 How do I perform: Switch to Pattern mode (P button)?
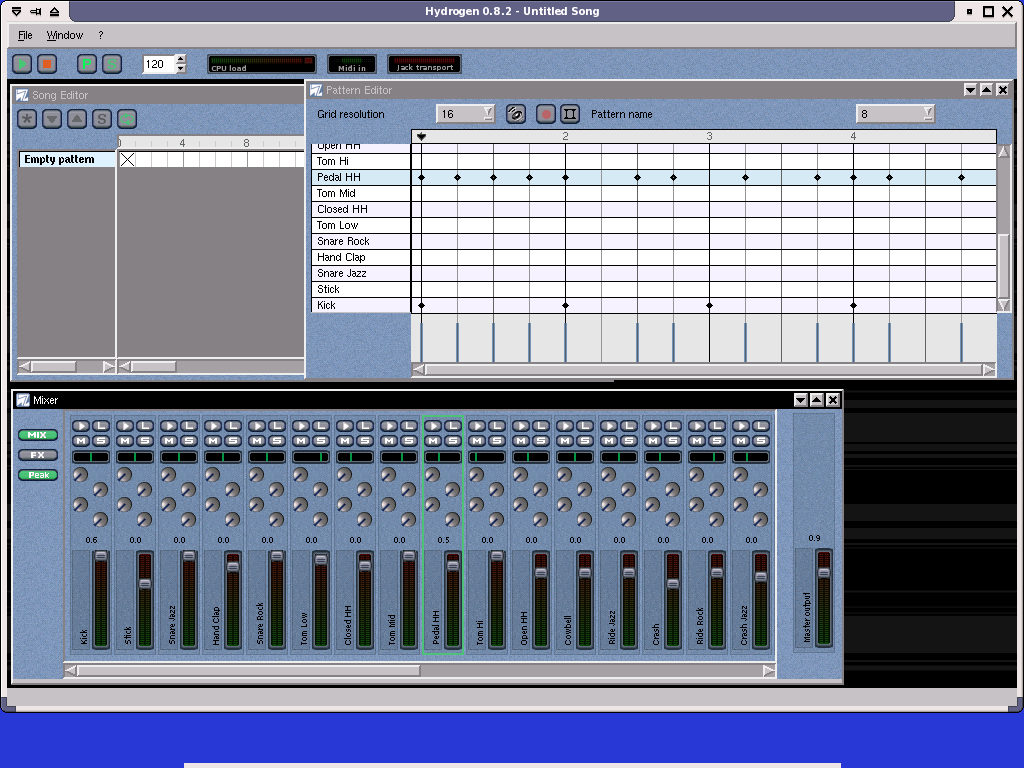(x=87, y=64)
